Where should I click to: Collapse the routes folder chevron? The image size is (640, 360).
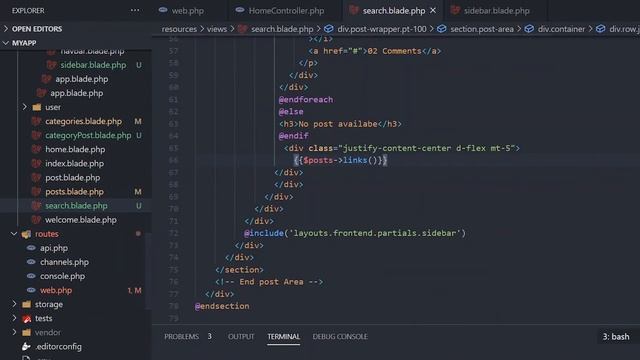pyautogui.click(x=14, y=234)
